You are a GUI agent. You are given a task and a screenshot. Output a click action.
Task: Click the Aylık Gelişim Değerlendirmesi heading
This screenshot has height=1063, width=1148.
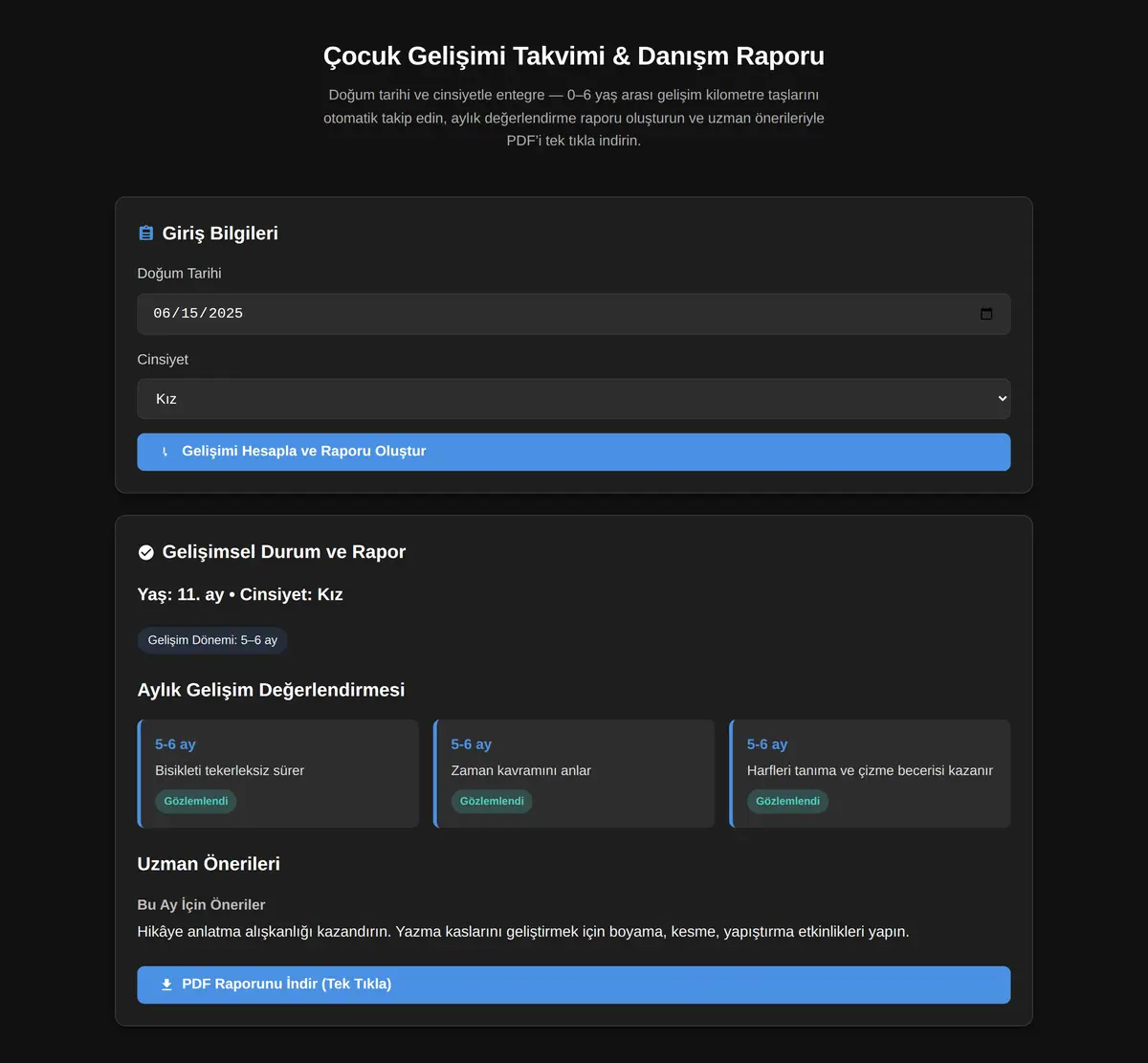click(271, 690)
